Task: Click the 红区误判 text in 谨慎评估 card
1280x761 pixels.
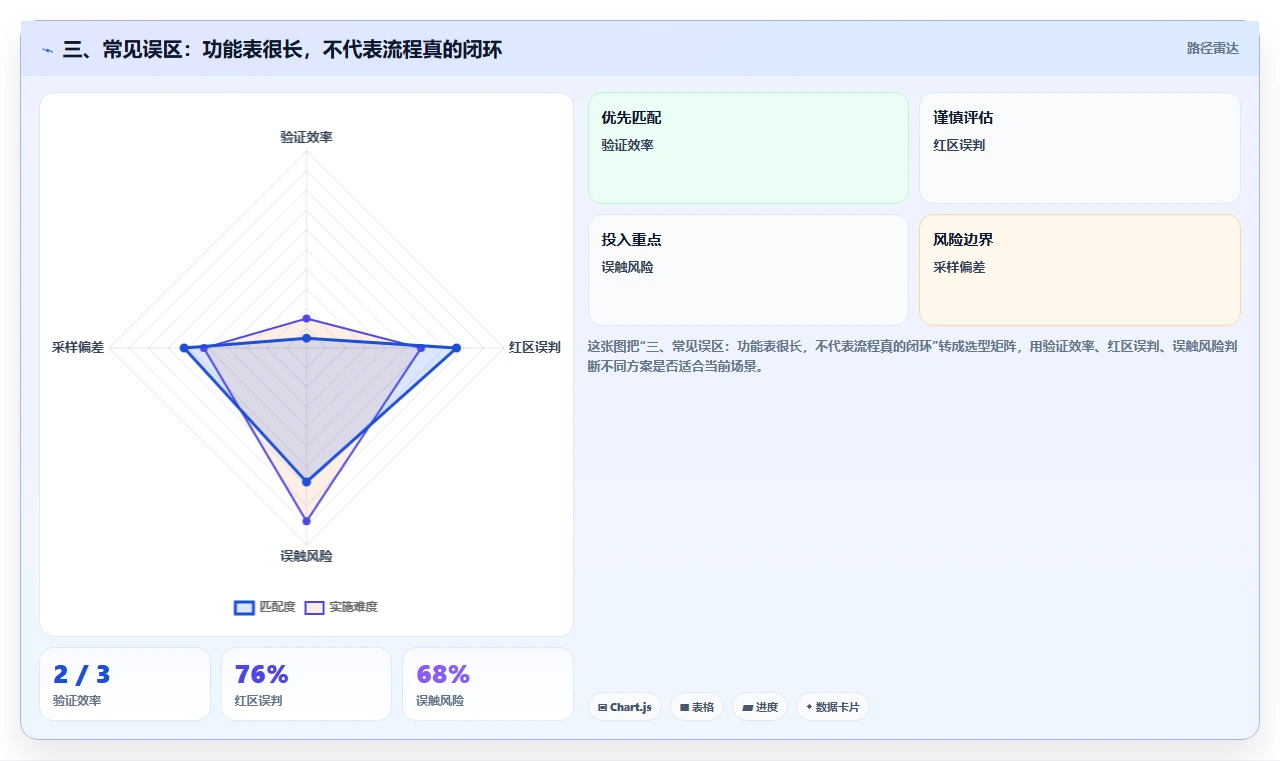Action: [959, 145]
